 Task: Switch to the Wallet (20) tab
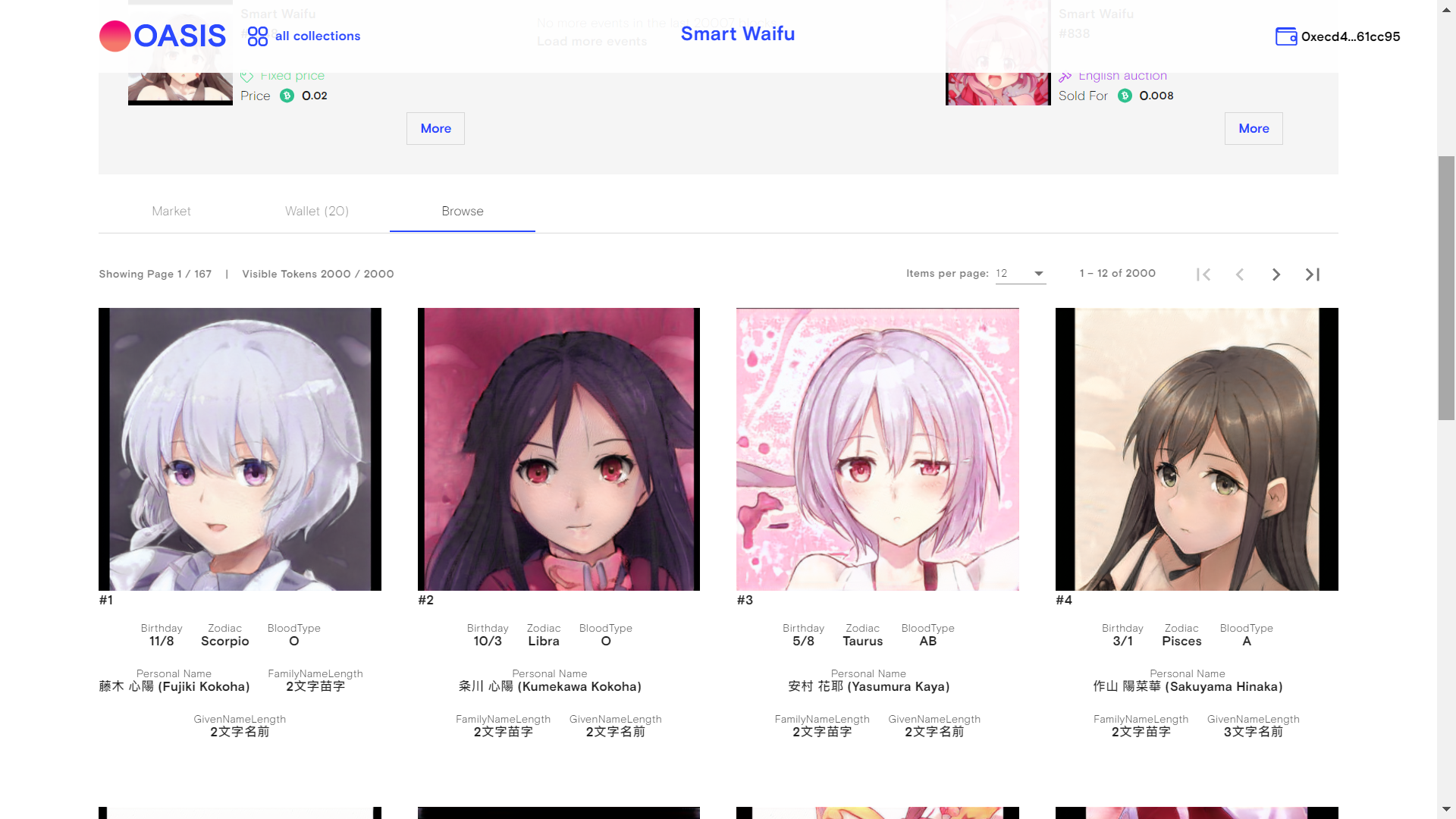tap(317, 212)
